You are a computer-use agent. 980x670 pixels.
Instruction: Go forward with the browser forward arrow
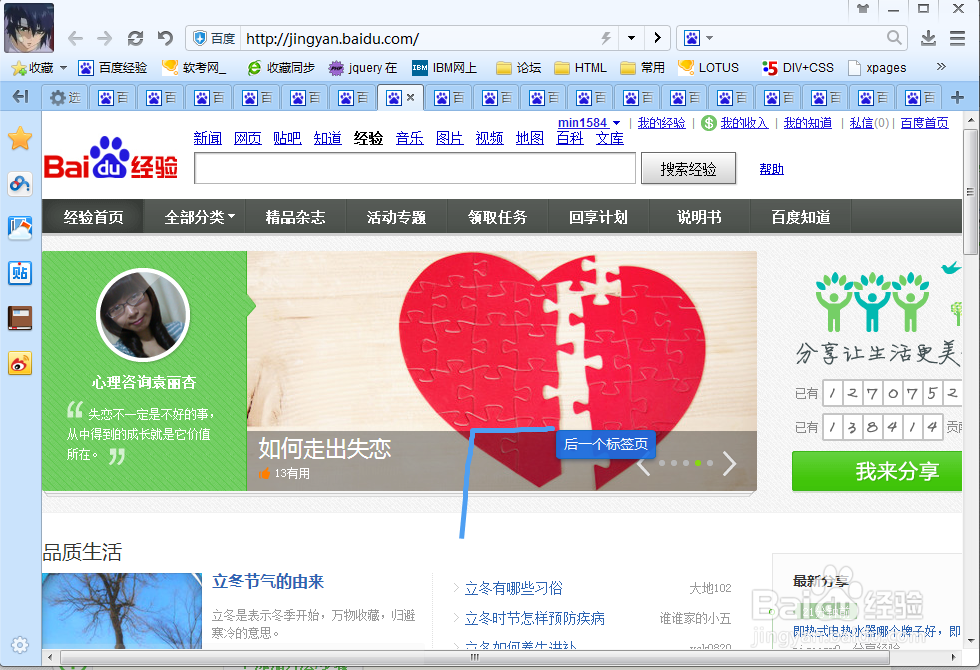[104, 39]
